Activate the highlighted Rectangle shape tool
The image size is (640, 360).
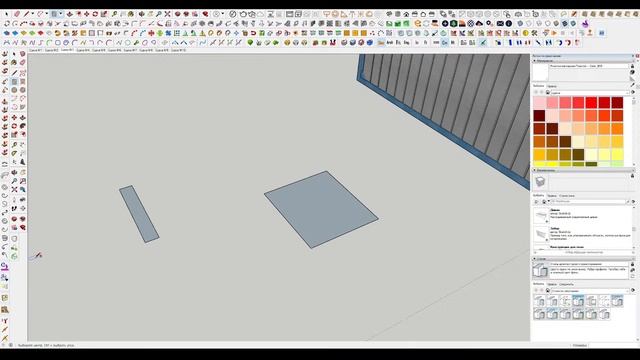tap(54, 14)
